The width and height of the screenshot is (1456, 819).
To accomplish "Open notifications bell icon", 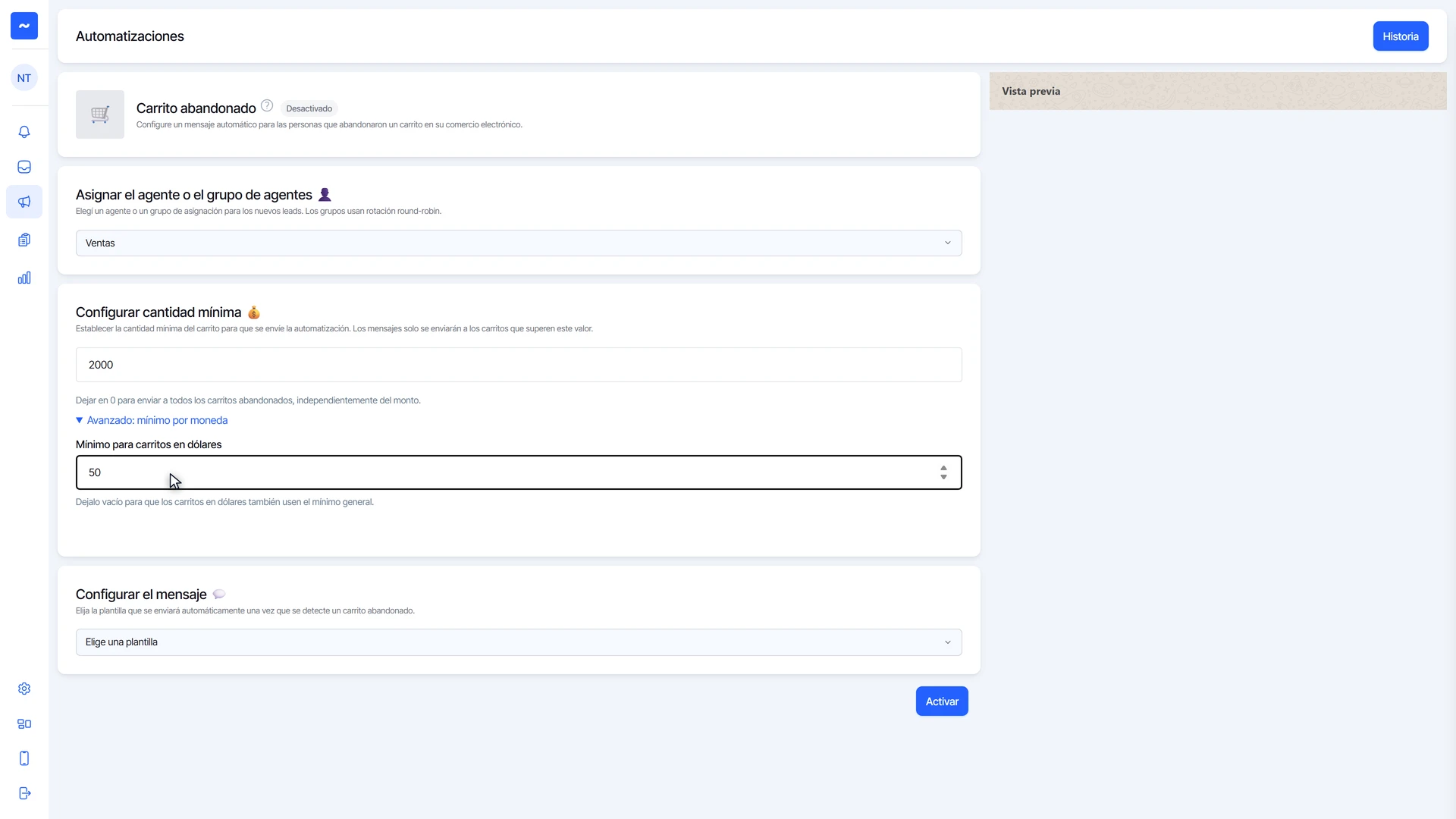I will coord(24,132).
